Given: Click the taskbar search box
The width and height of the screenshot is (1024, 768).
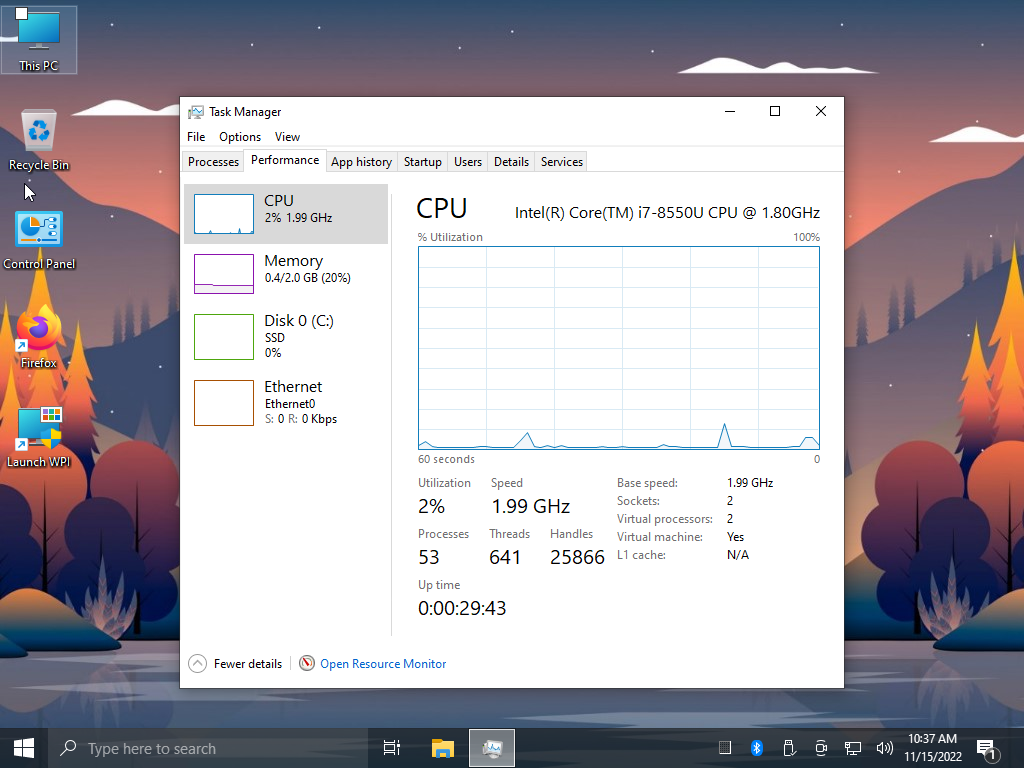Looking at the screenshot, I should (208, 748).
